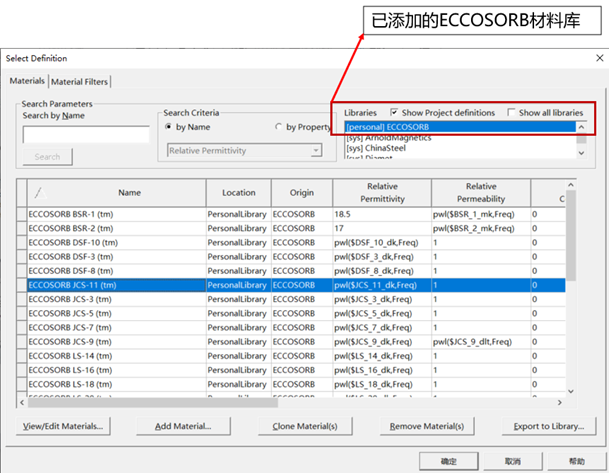The image size is (609, 473).
Task: Click horizontal scrollbar right arrow
Action: point(560,403)
